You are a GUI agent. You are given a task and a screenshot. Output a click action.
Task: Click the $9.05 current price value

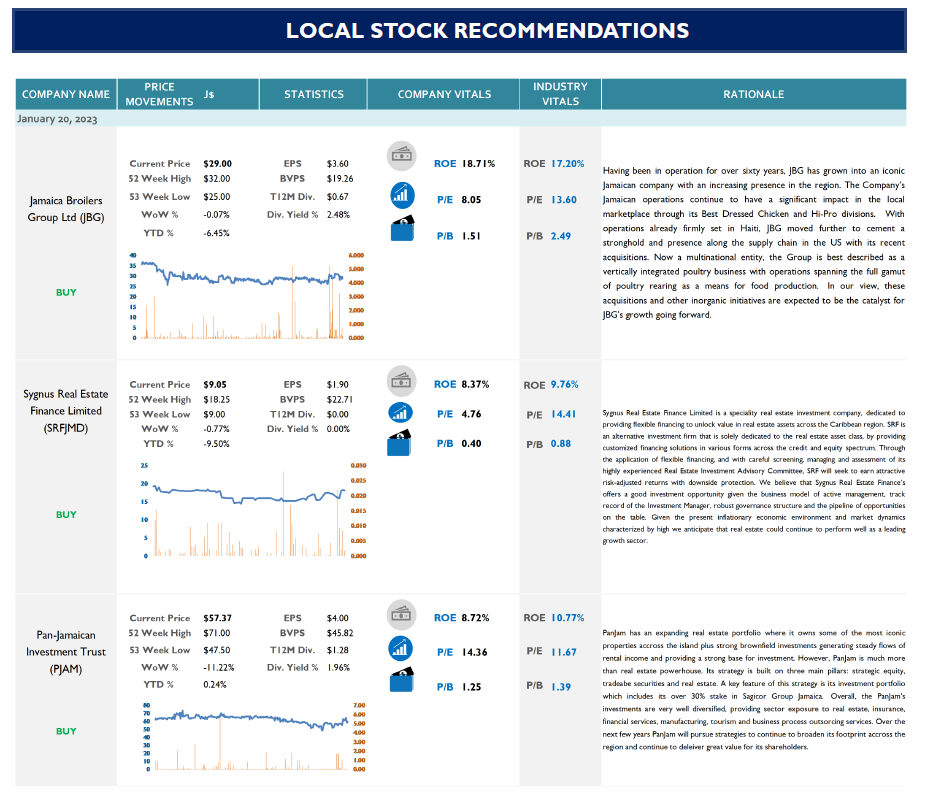click(x=215, y=385)
